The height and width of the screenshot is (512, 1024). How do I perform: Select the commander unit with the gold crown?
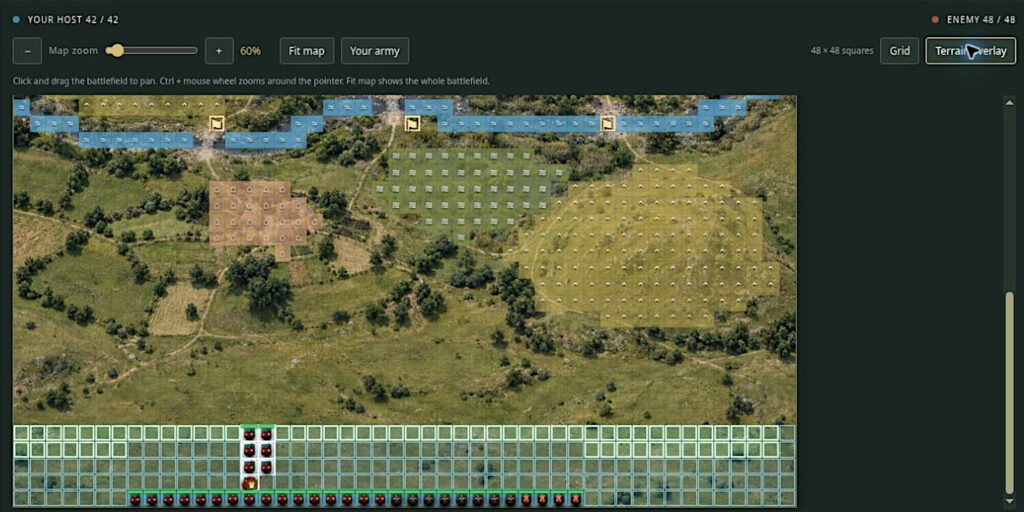tap(249, 484)
